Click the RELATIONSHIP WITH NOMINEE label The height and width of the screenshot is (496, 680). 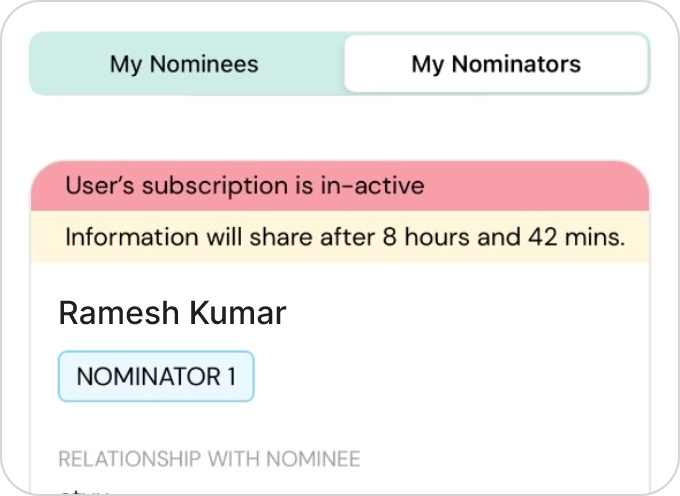pos(209,459)
